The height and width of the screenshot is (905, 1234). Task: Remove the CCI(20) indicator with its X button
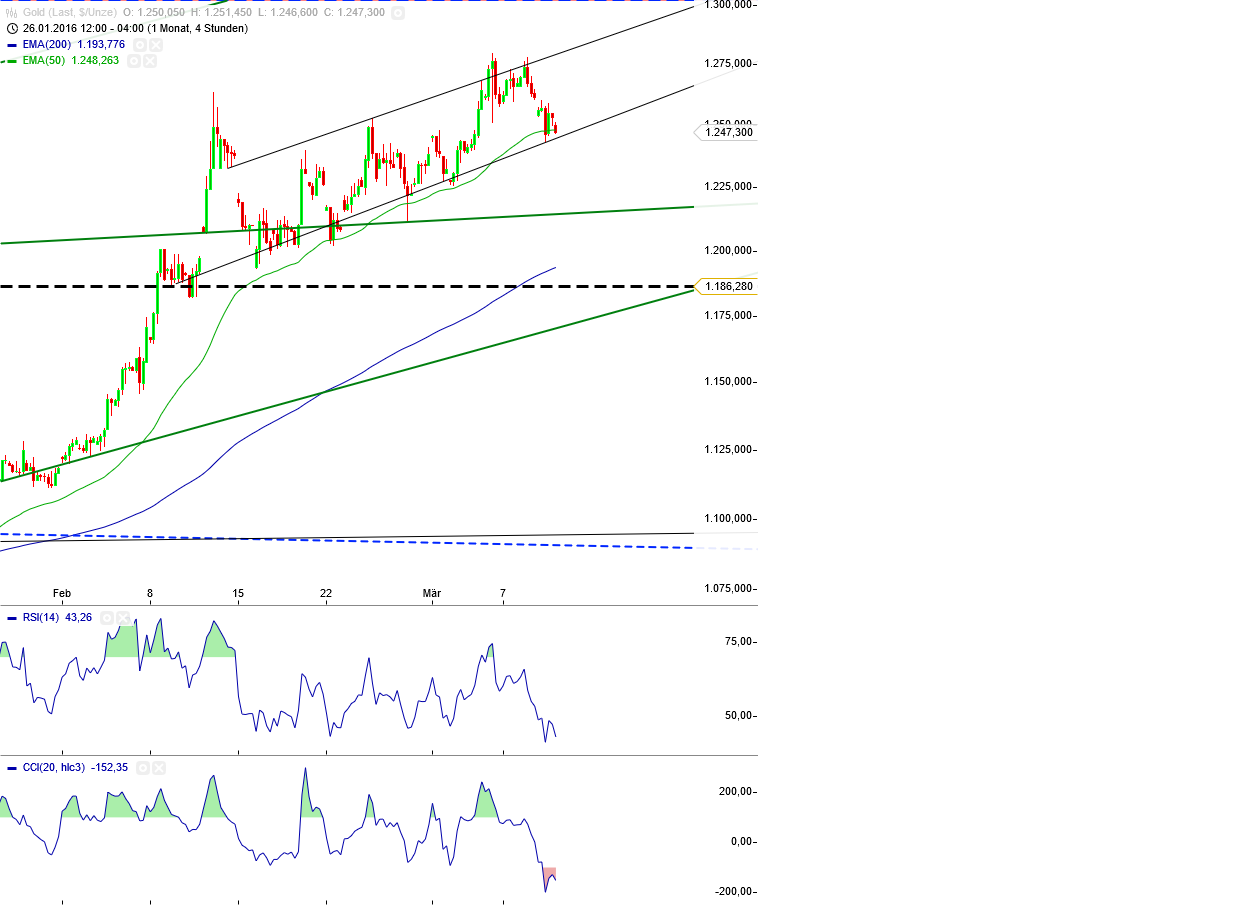click(160, 768)
